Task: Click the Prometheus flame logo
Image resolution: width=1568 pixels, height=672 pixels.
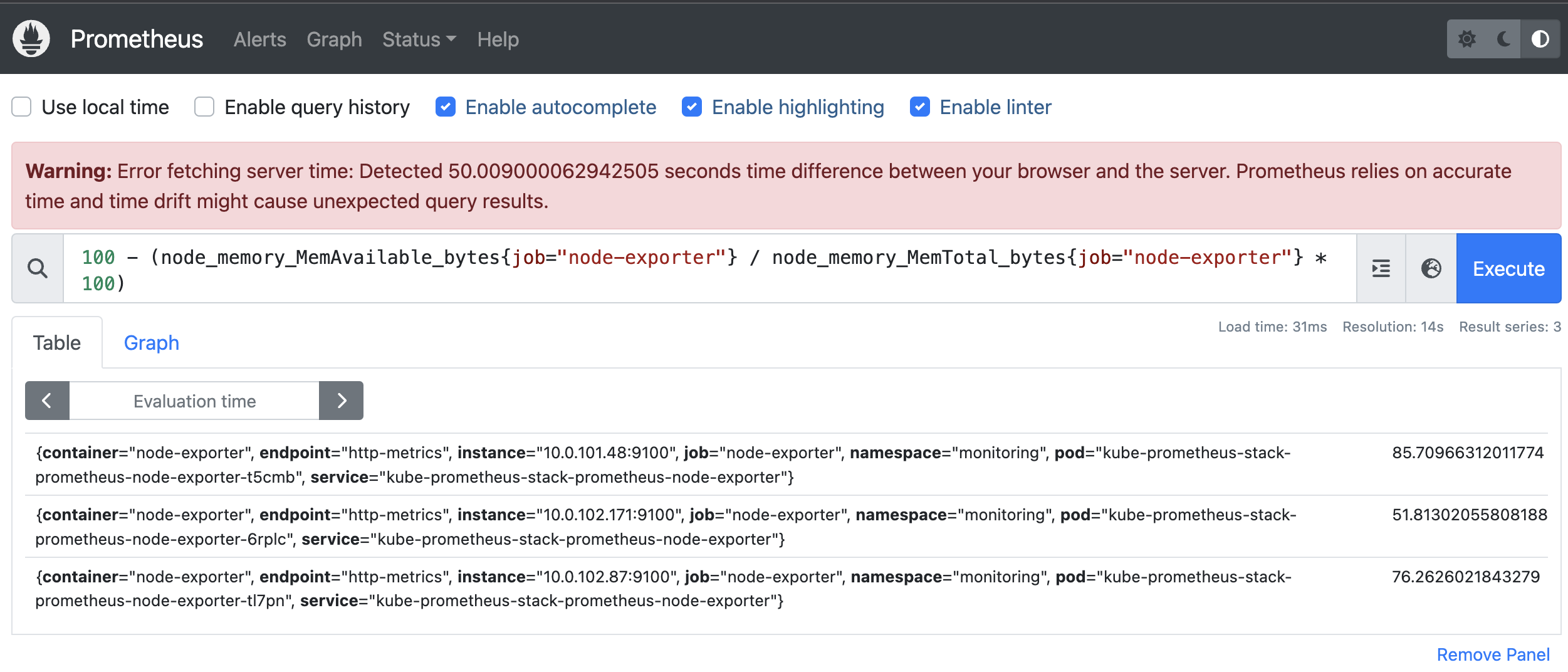Action: (31, 39)
